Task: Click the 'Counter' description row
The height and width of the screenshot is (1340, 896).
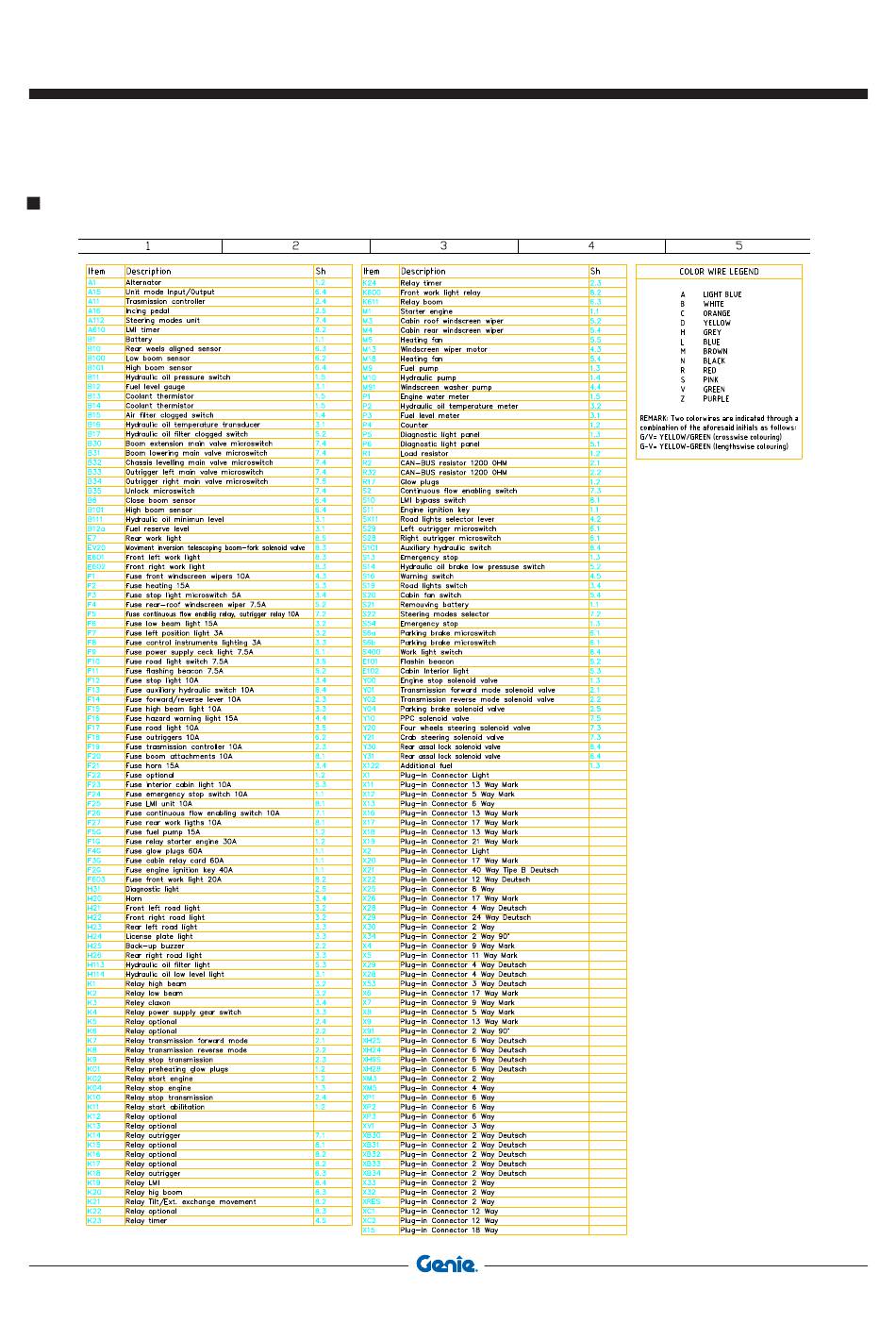Action: [x=494, y=425]
